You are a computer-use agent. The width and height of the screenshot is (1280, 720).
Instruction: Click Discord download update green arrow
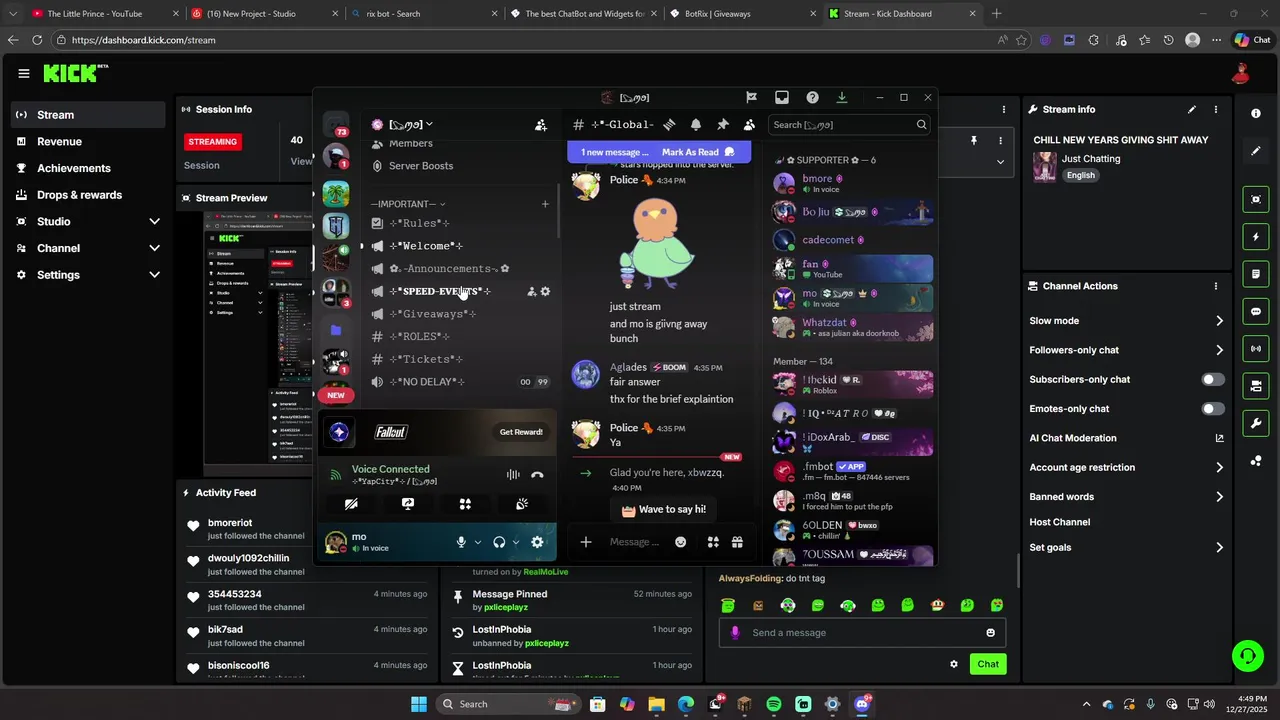pyautogui.click(x=842, y=97)
